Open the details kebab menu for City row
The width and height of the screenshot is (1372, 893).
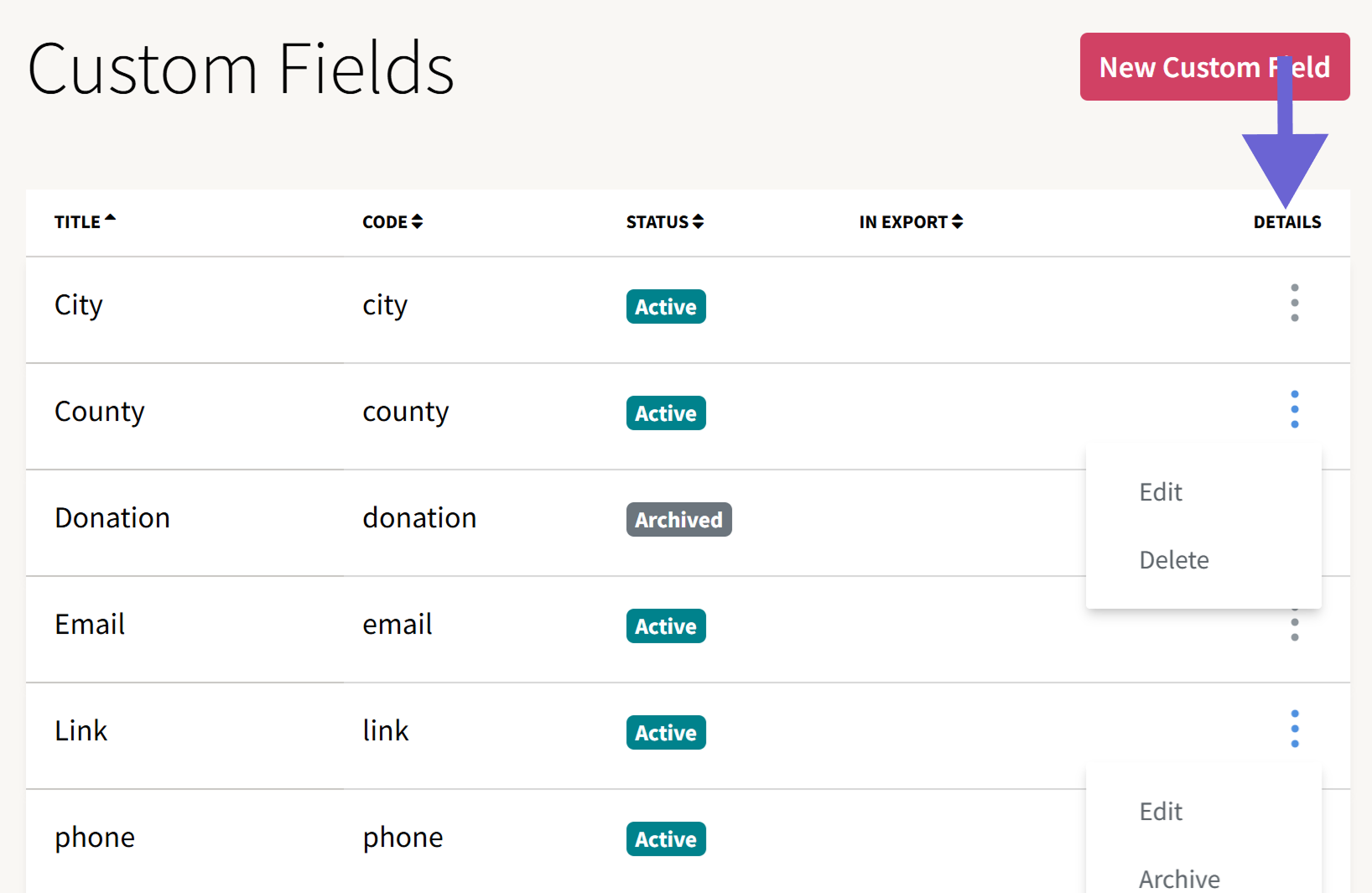pyautogui.click(x=1294, y=302)
